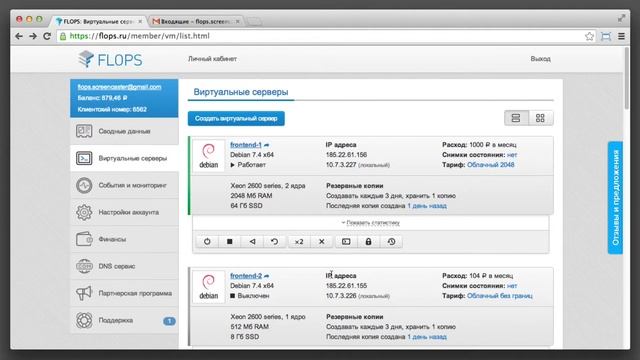This screenshot has height=360, width=640.
Task: Click the X delete icon for frontend-1
Action: (x=322, y=242)
